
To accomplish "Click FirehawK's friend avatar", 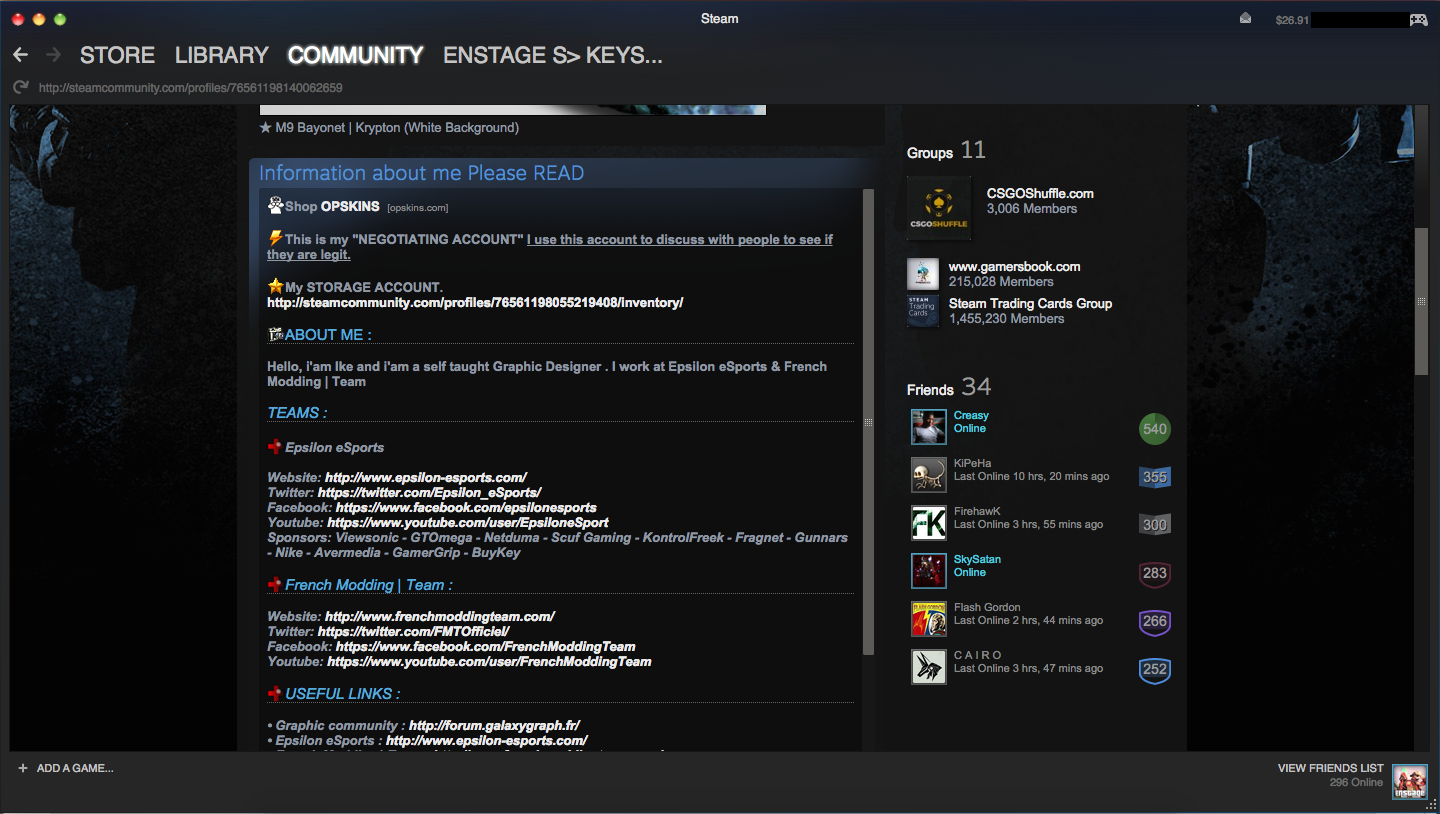I will [928, 523].
